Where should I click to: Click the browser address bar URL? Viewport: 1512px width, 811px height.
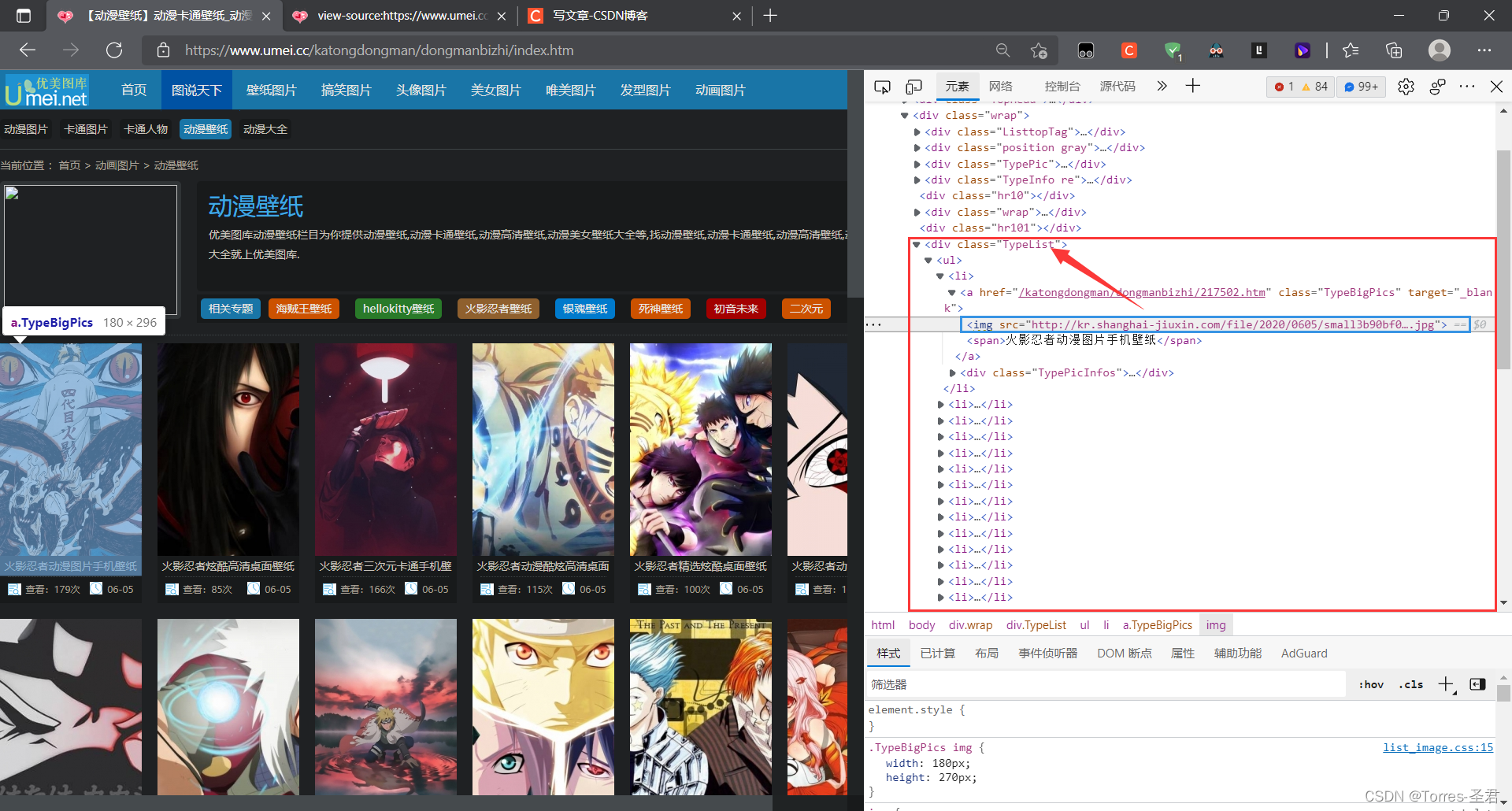point(379,50)
